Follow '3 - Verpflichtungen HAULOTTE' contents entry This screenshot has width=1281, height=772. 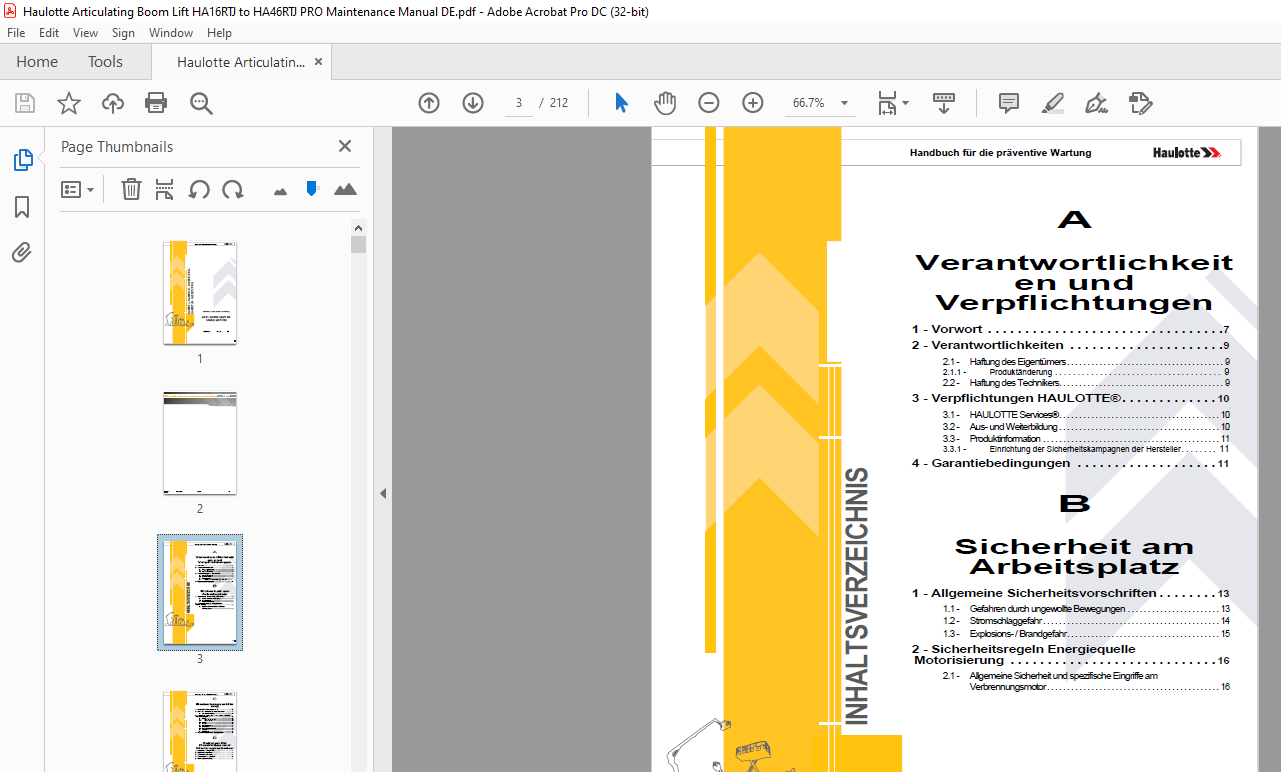click(x=1070, y=398)
